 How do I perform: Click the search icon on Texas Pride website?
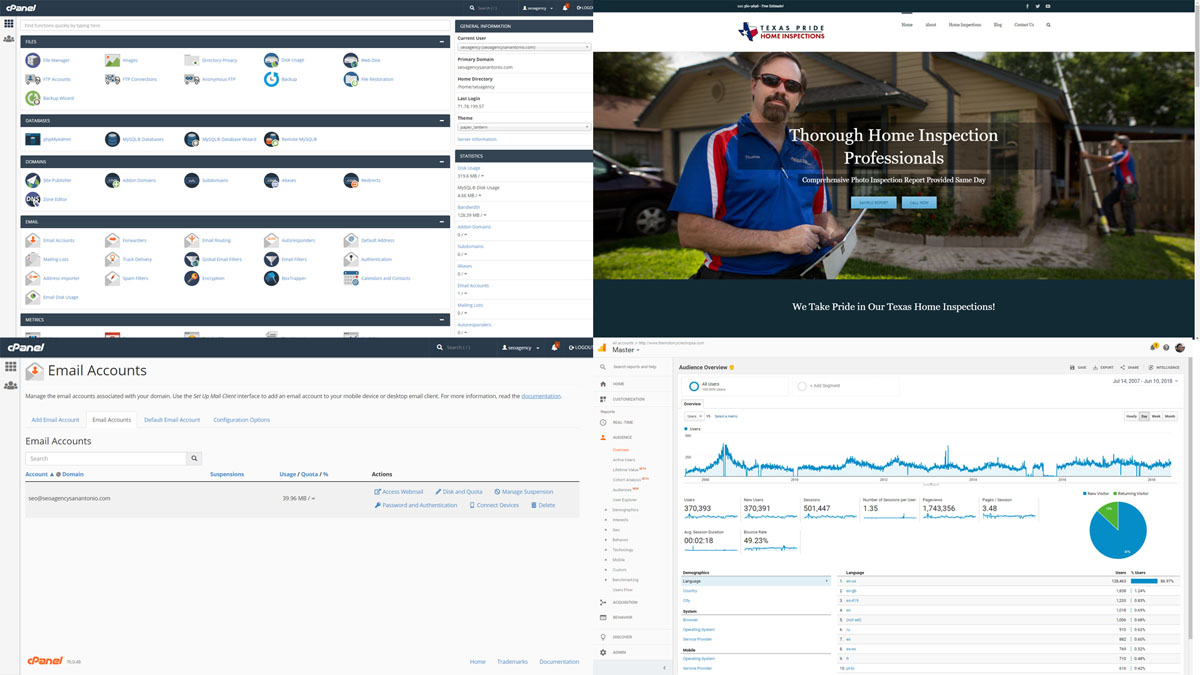pos(1048,25)
